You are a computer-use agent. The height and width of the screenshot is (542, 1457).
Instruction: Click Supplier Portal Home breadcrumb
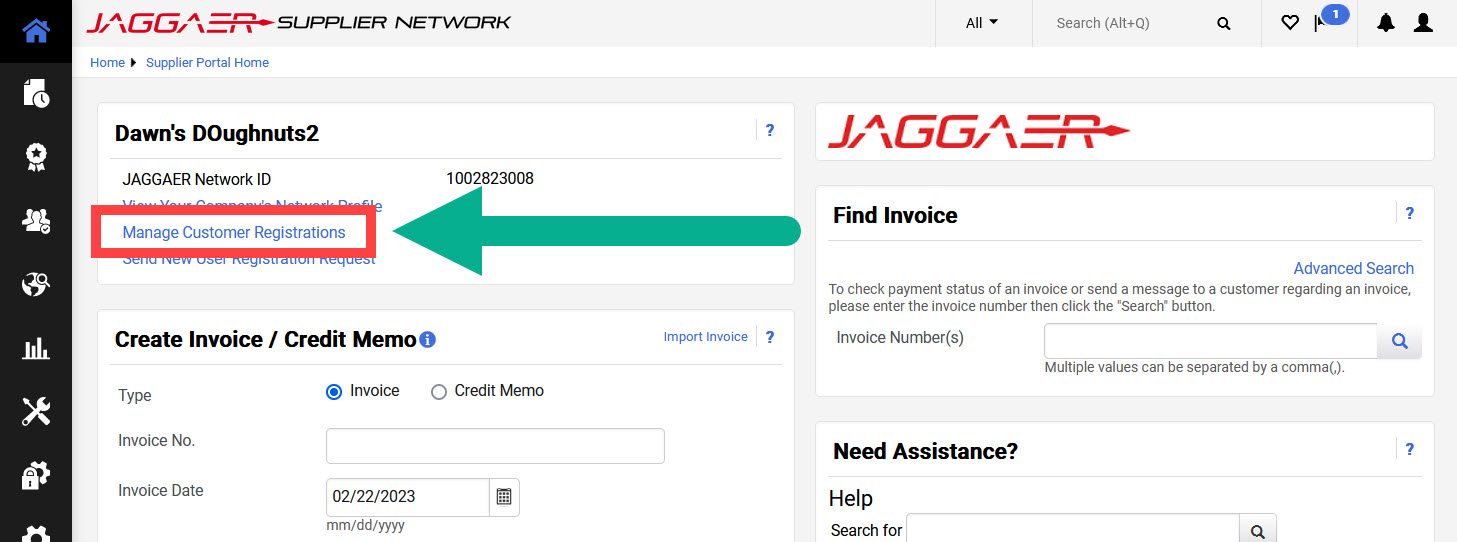207,62
